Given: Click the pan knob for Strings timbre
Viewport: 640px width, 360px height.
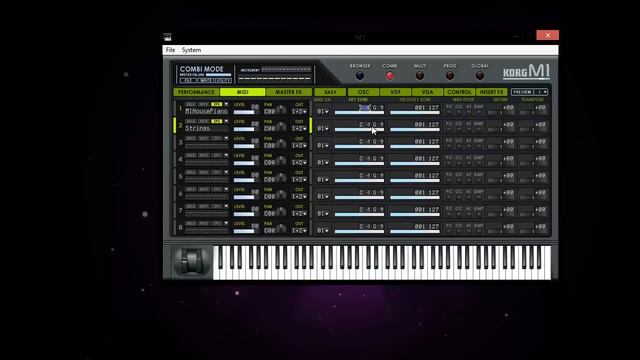Looking at the screenshot, I should click(281, 127).
